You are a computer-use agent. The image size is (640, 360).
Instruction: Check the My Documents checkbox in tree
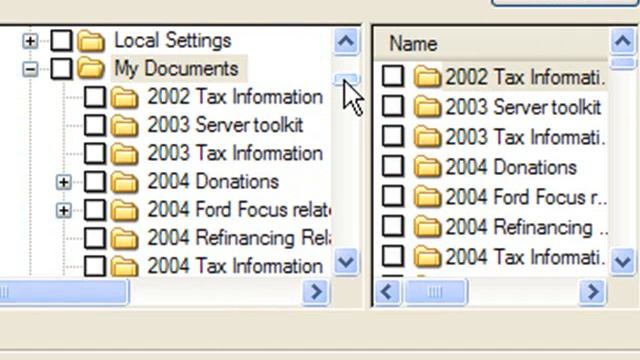[62, 68]
